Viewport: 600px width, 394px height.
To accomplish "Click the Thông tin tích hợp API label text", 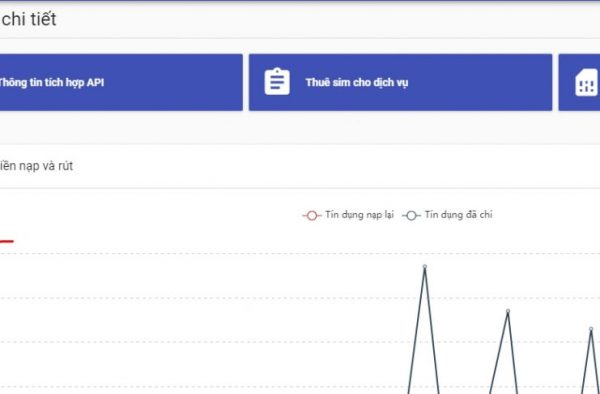I will pos(51,83).
